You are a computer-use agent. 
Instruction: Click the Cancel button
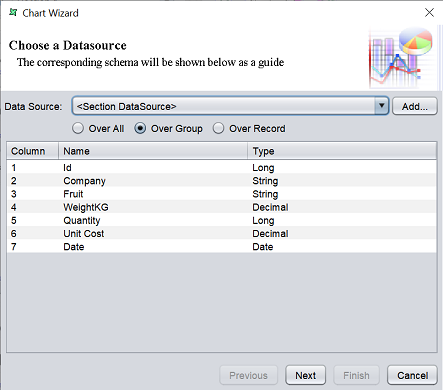pos(412,375)
